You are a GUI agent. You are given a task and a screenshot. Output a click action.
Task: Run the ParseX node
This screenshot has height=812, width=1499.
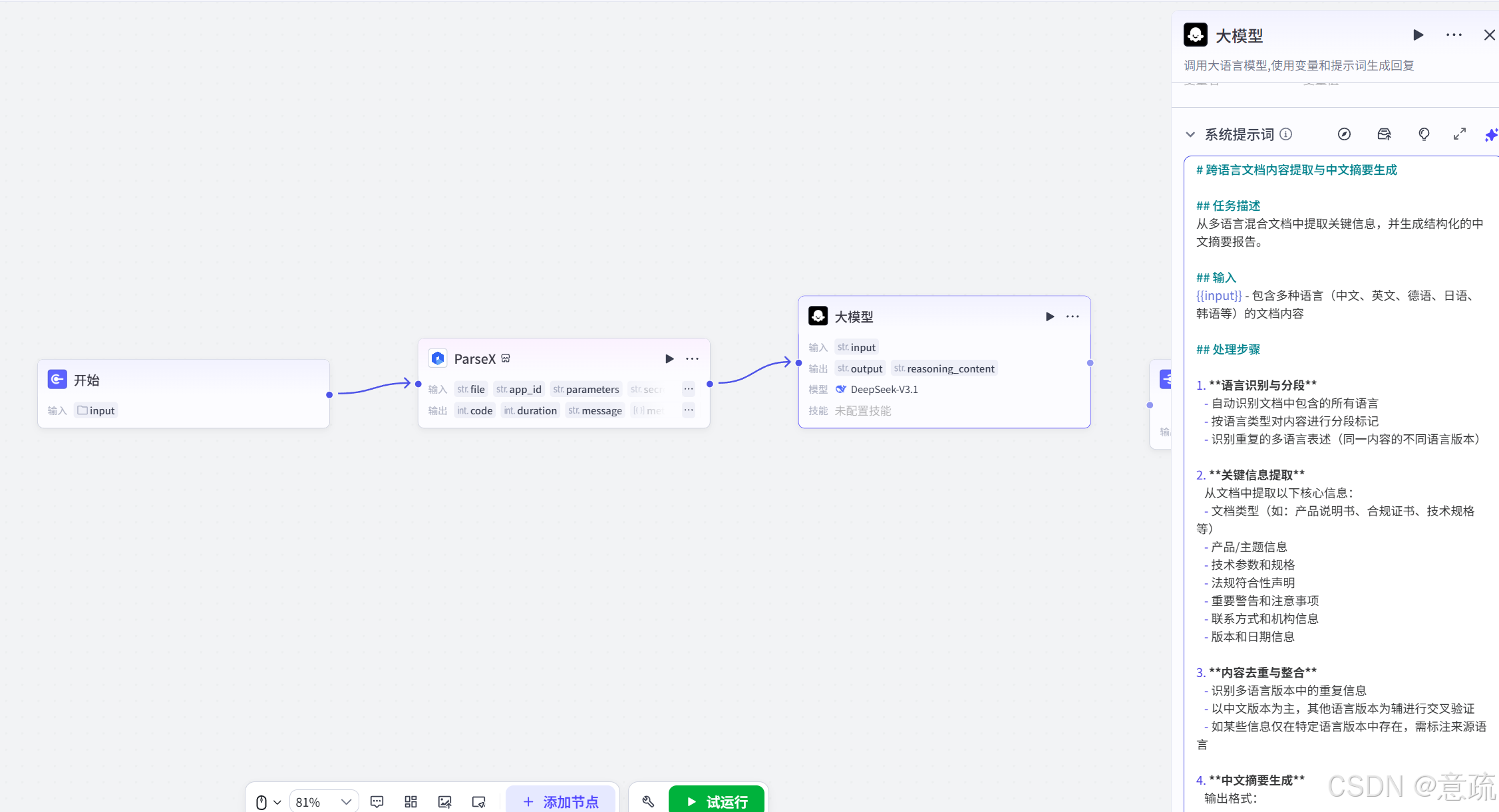point(669,359)
